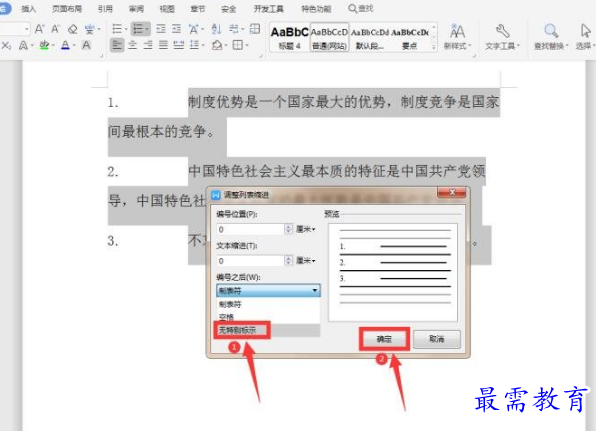The width and height of the screenshot is (596, 431).
Task: Click the decrease indent icon
Action: pyautogui.click(x=161, y=29)
